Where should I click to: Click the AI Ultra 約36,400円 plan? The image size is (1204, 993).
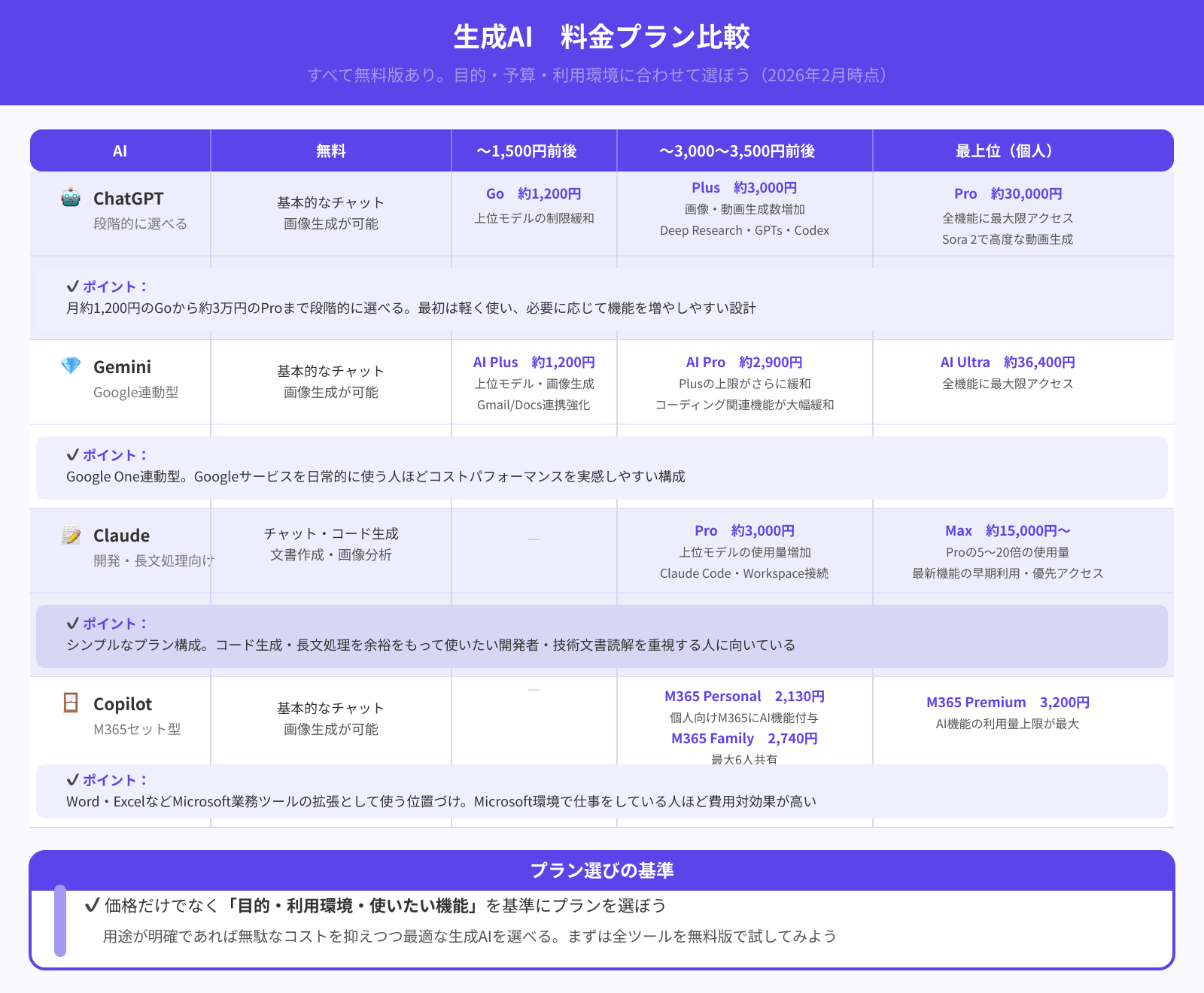(1008, 363)
